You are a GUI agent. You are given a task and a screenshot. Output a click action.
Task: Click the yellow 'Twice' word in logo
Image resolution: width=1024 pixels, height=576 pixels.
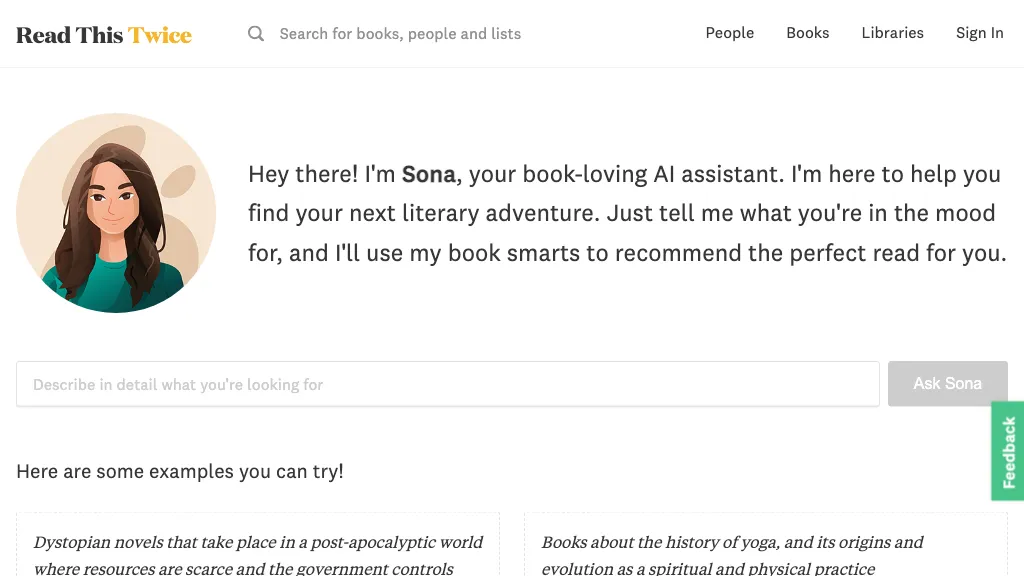[x=160, y=35]
